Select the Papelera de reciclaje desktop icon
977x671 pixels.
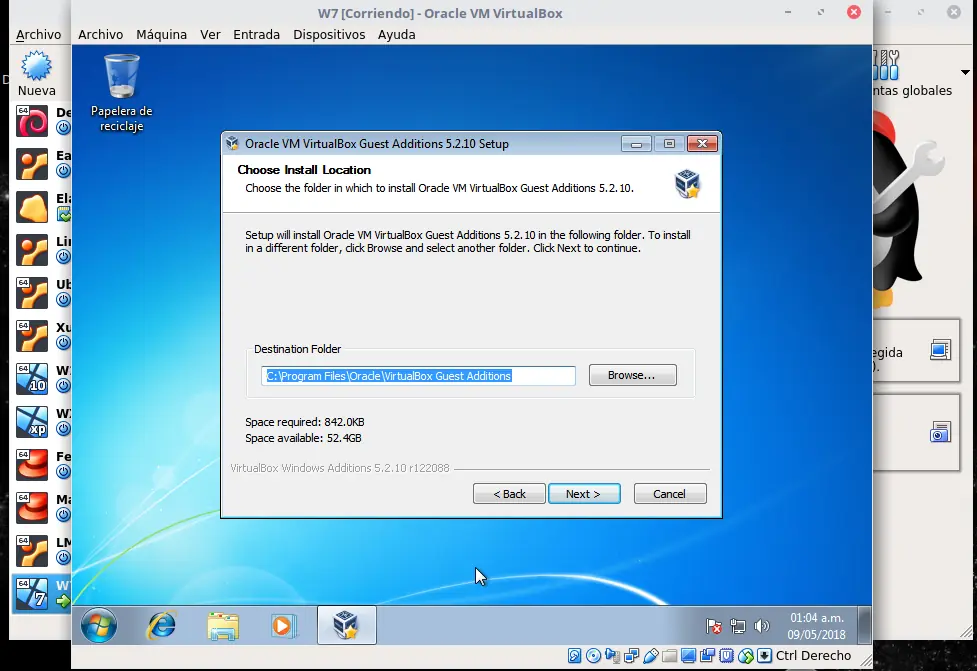[x=122, y=93]
